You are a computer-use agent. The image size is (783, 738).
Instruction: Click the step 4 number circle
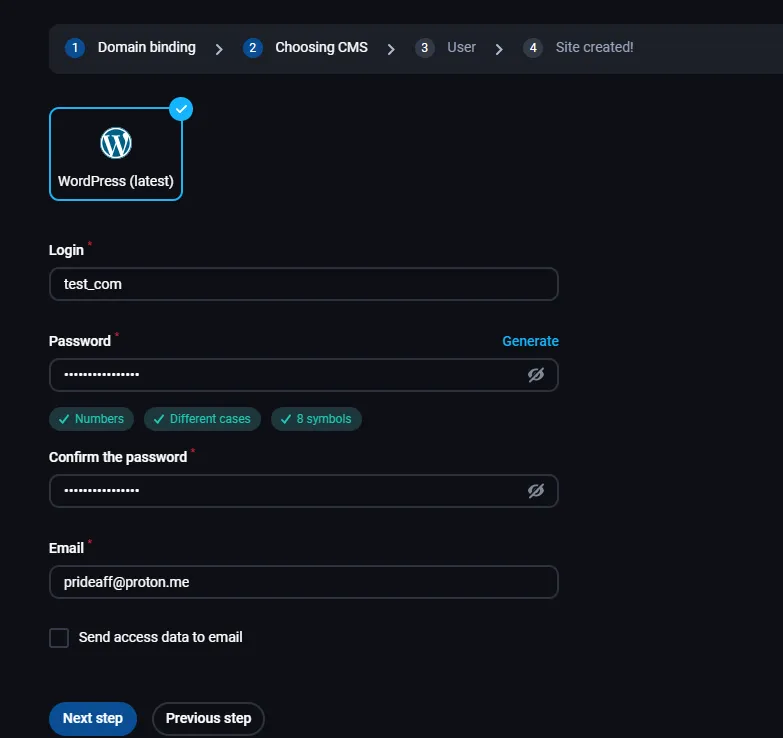point(533,48)
